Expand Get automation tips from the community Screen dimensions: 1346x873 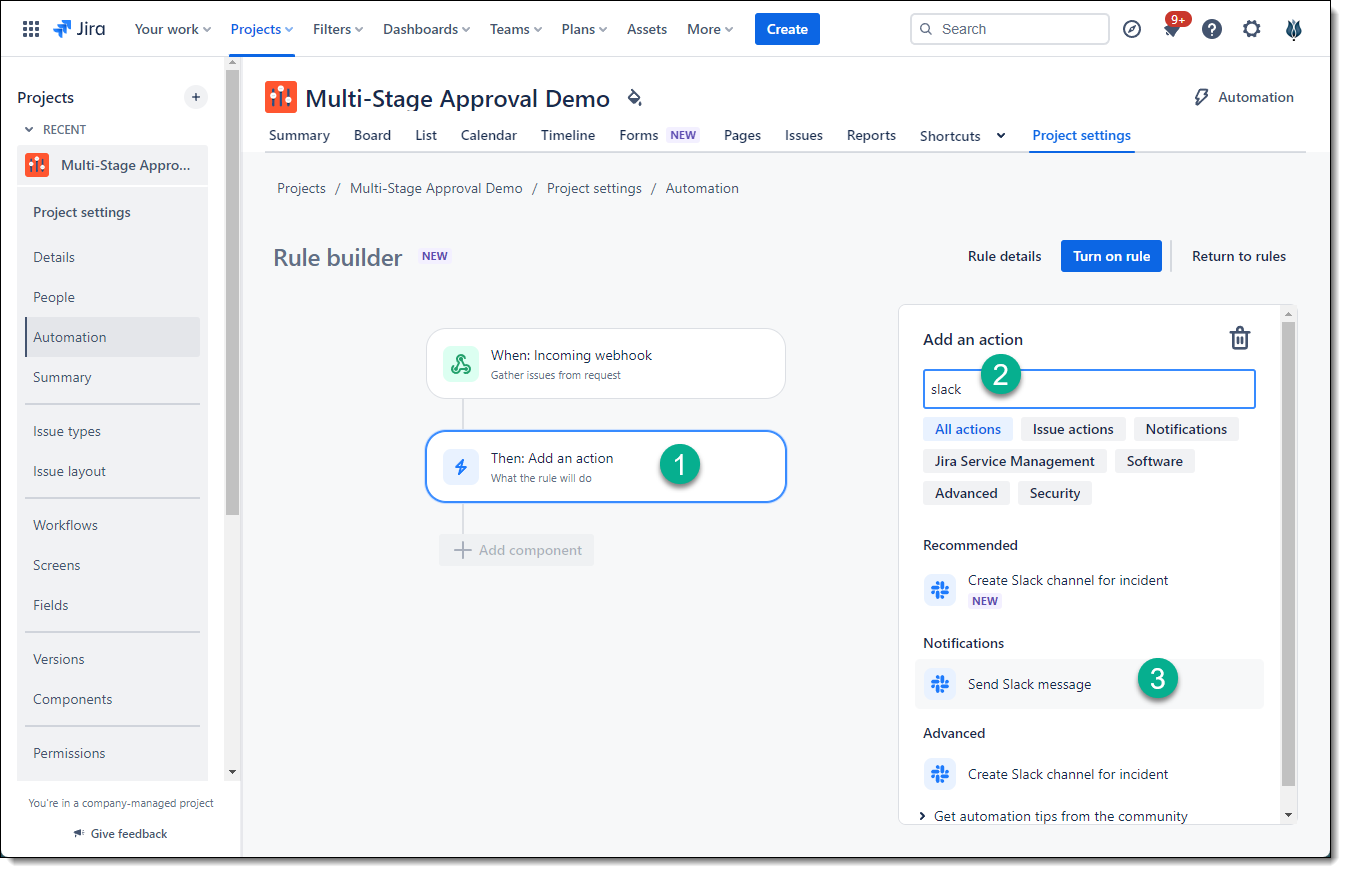(x=1060, y=816)
